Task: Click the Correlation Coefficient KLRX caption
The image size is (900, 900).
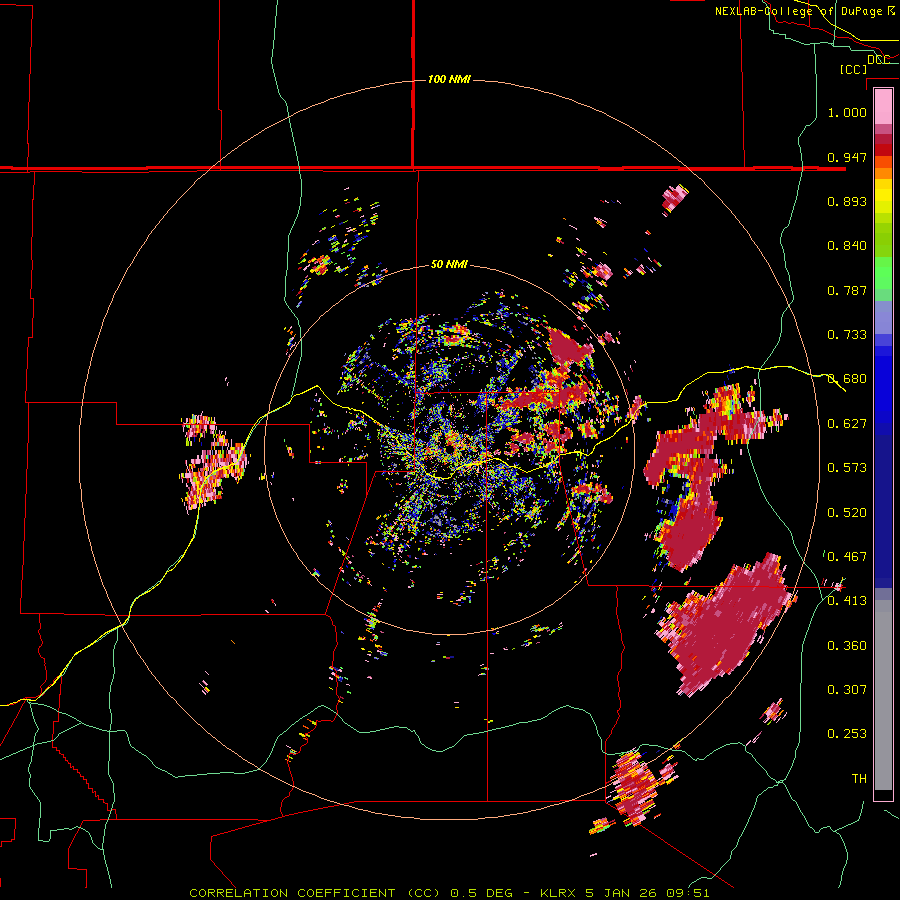Action: pyautogui.click(x=449, y=893)
